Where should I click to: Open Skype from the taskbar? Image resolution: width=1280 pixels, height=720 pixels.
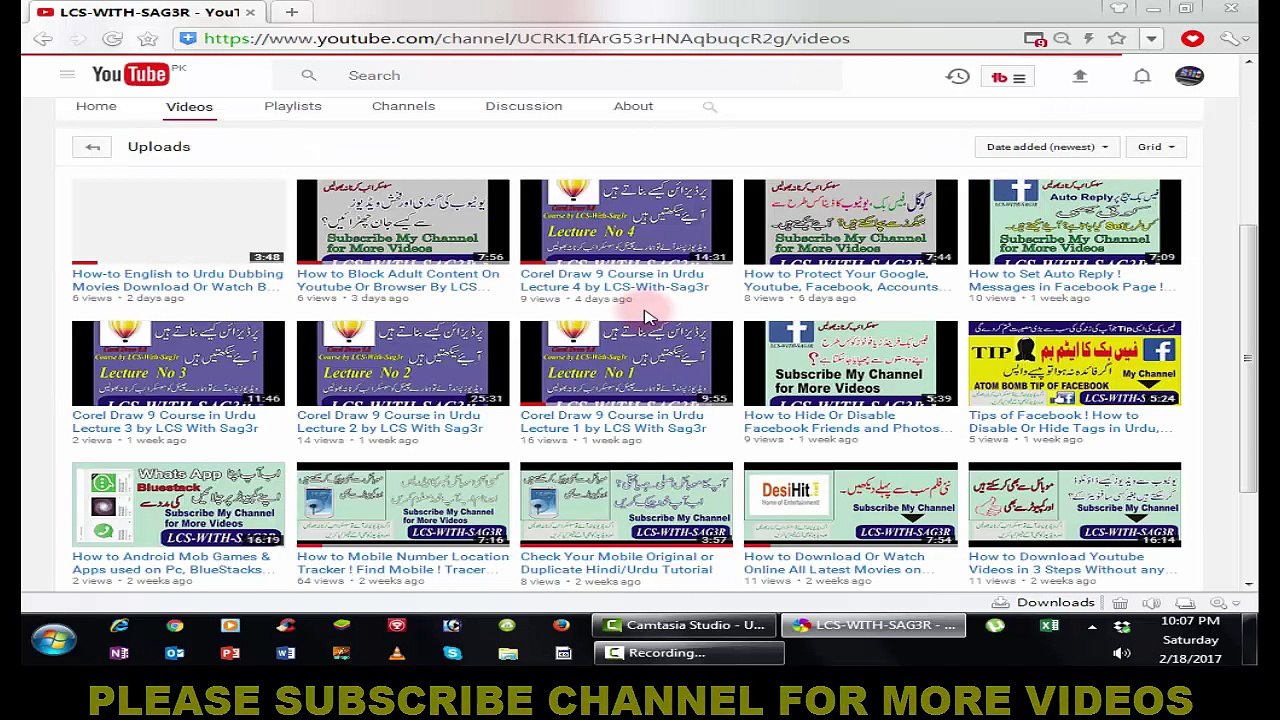(x=452, y=653)
